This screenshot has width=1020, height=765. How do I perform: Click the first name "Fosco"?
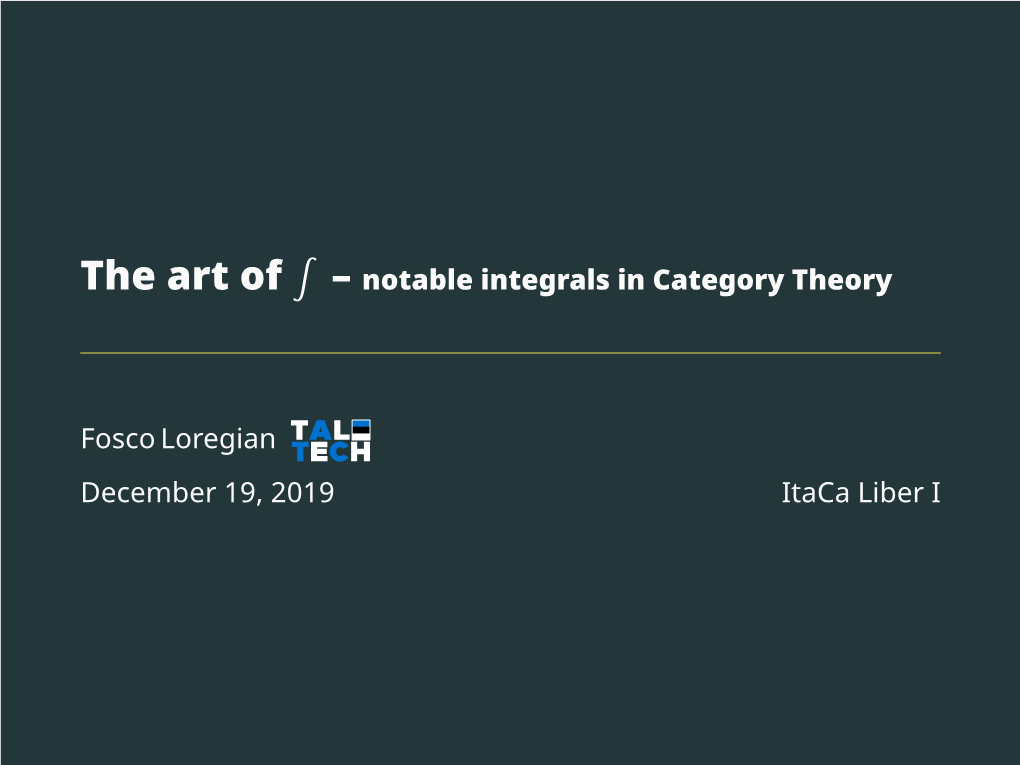(x=117, y=439)
